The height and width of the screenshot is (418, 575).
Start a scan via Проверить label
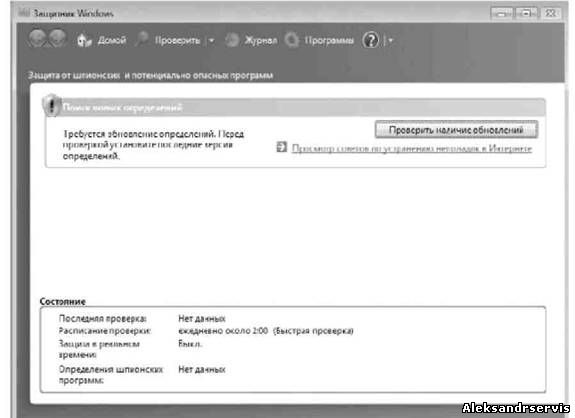click(x=177, y=40)
